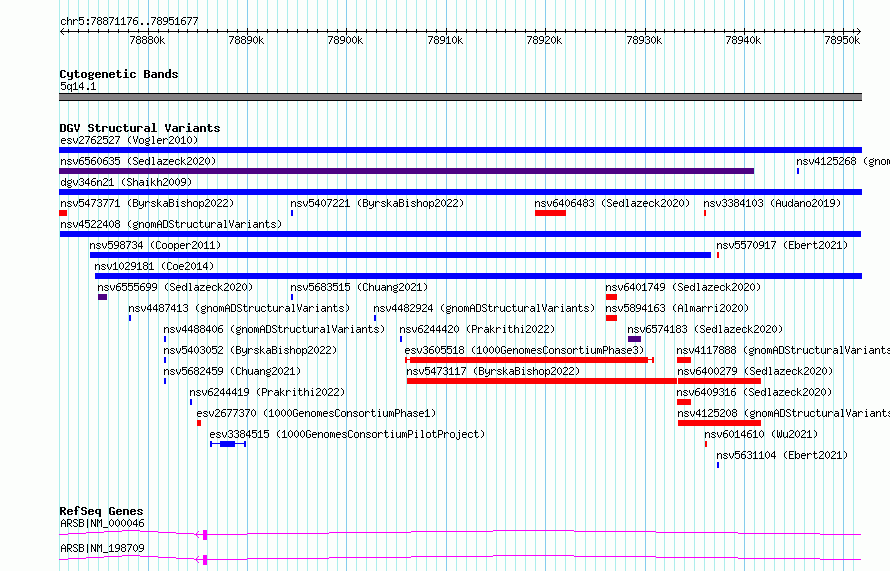Click the nsv5407221 (ByrskaBishop2022) label
The image size is (890, 571).
click(x=377, y=203)
